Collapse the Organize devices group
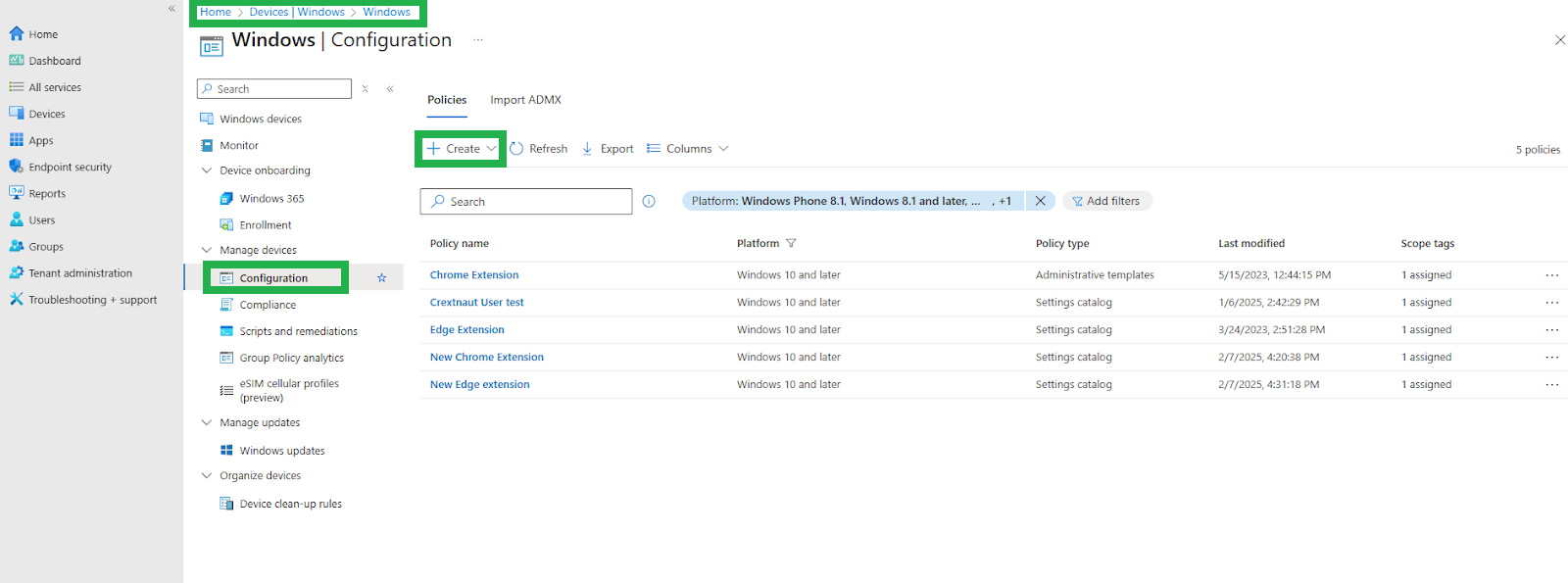This screenshot has width=1568, height=583. pyautogui.click(x=207, y=475)
